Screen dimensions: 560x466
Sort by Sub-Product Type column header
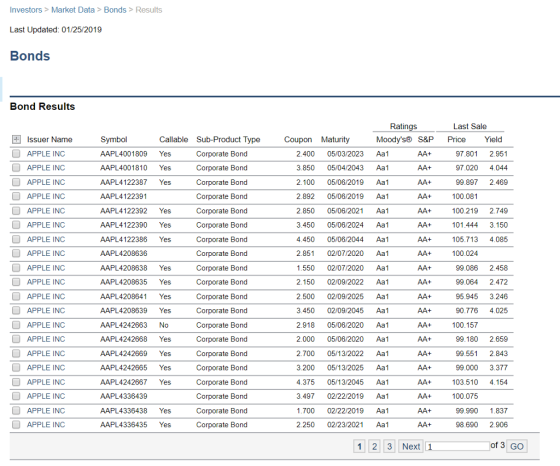tap(228, 140)
